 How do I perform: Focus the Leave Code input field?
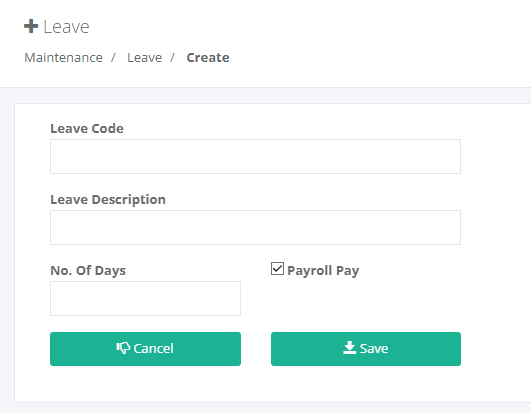tap(255, 156)
